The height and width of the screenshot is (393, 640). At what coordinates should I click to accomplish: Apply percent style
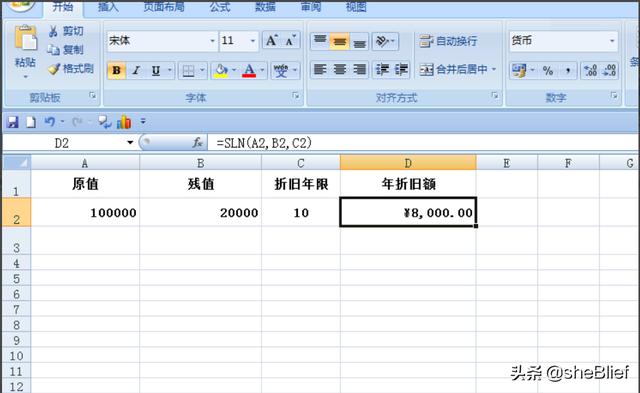(x=548, y=71)
